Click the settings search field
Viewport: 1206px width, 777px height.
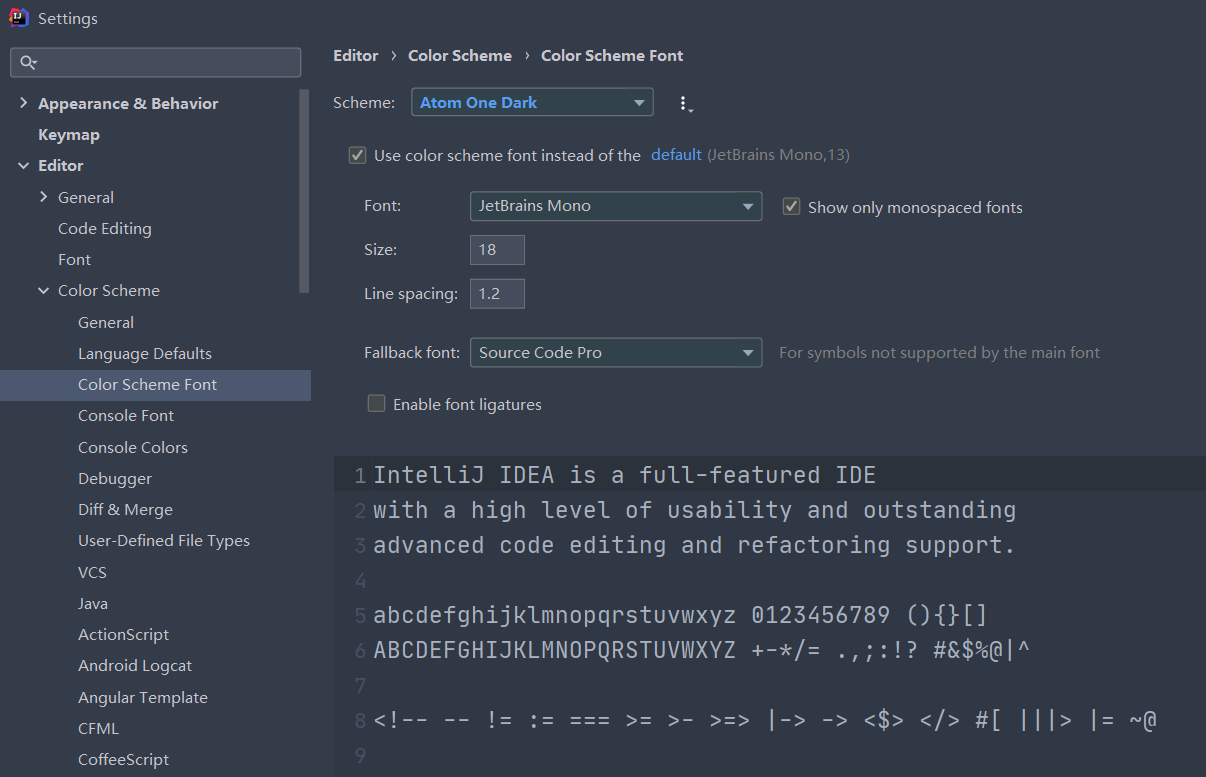coord(155,62)
